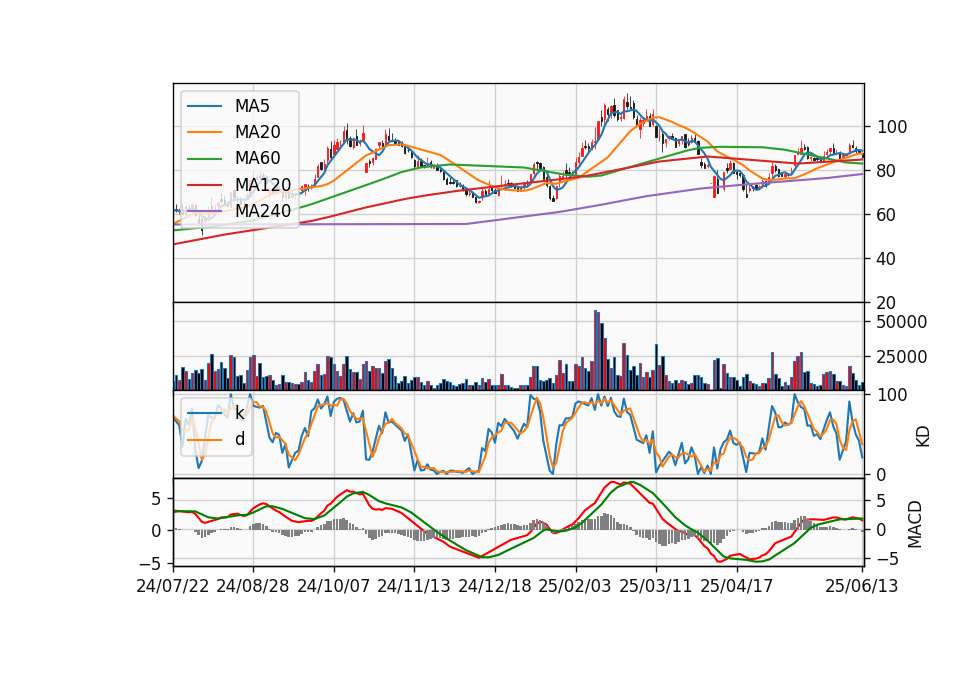Click the MA20 legend label
960x690 pixels.
(x=257, y=132)
